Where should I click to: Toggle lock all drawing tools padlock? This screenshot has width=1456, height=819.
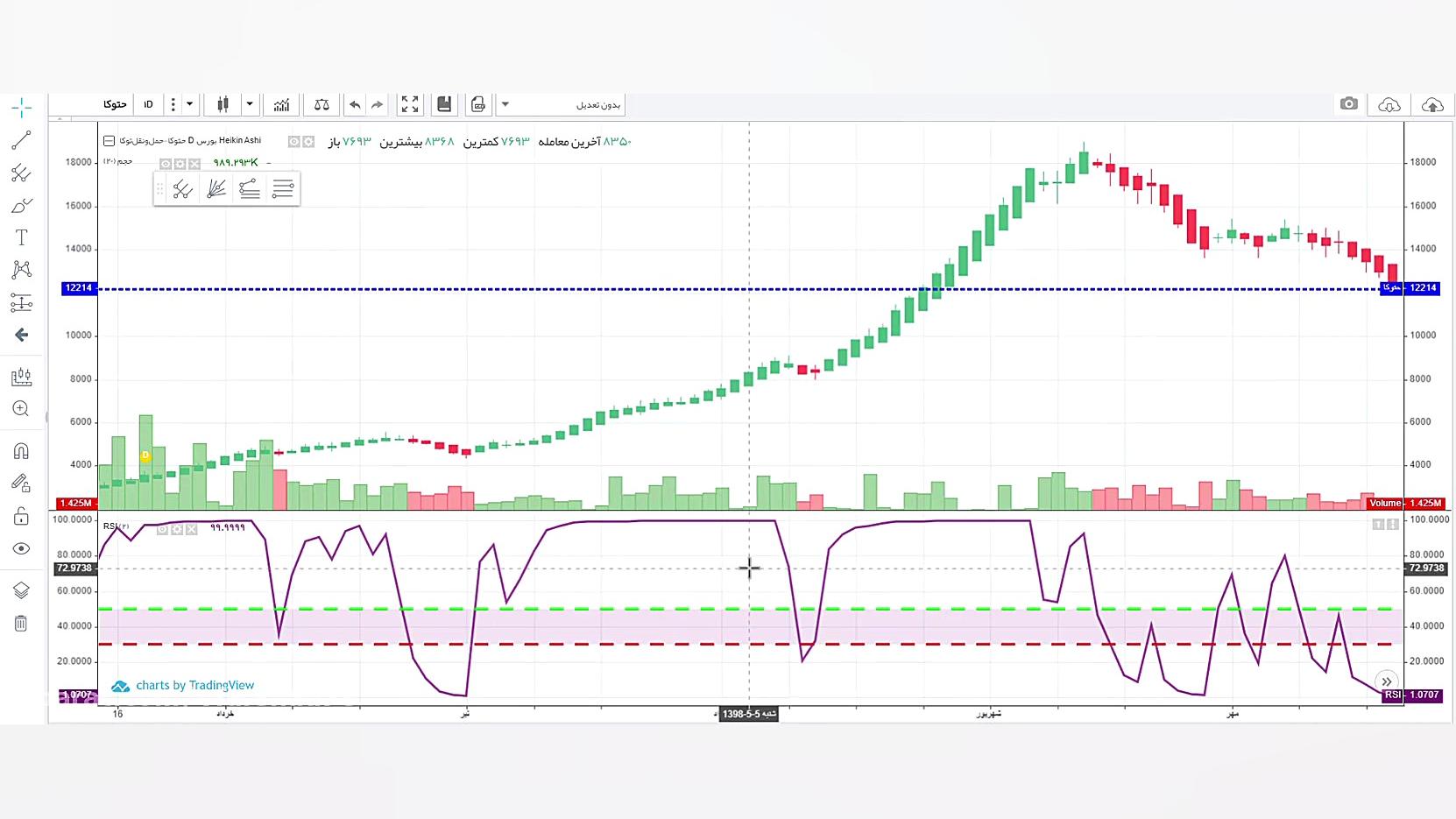(x=21, y=516)
